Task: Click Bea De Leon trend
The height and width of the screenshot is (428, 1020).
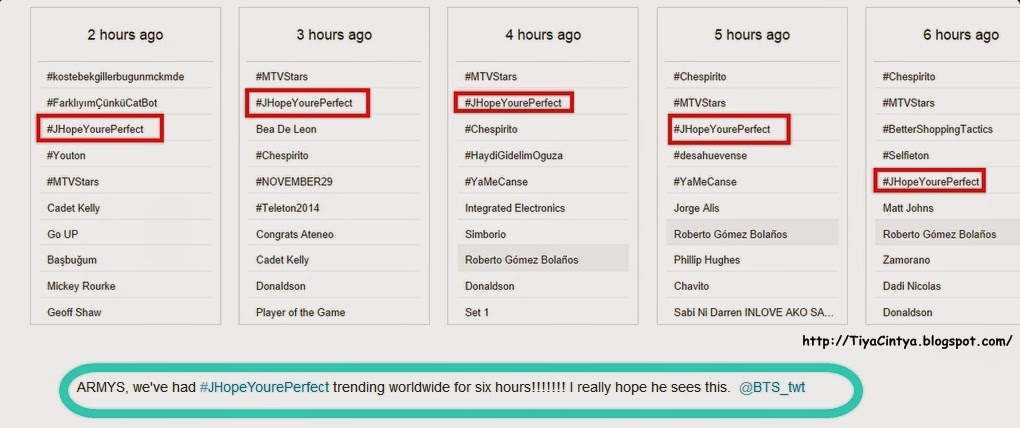Action: coord(286,129)
